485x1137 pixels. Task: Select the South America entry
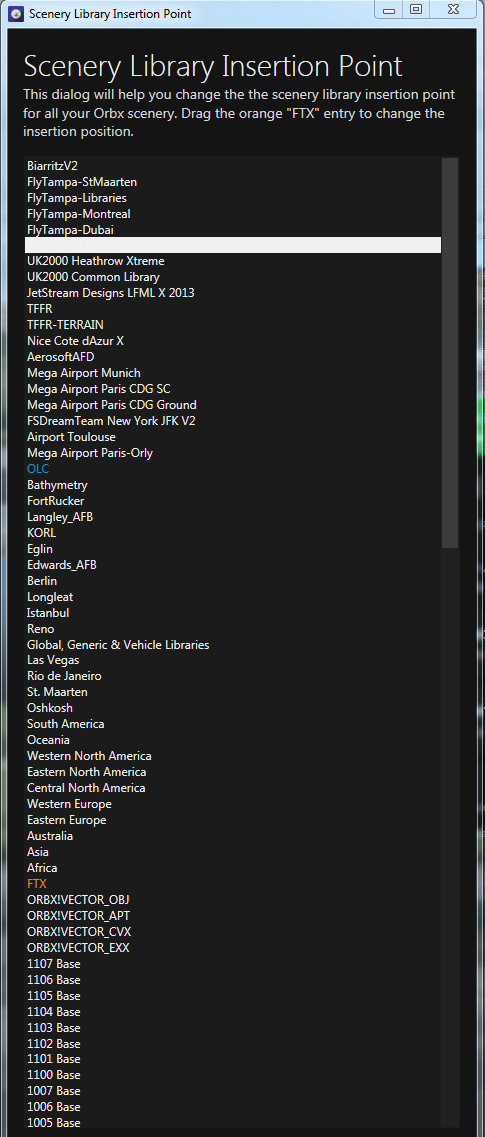point(66,724)
